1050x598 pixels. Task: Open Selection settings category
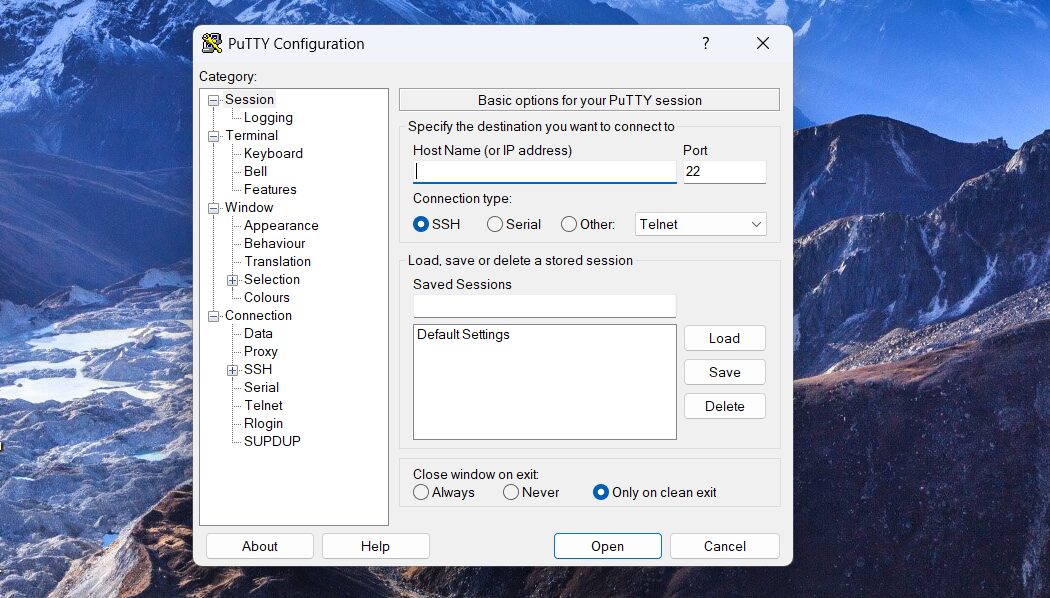pyautogui.click(x=272, y=280)
